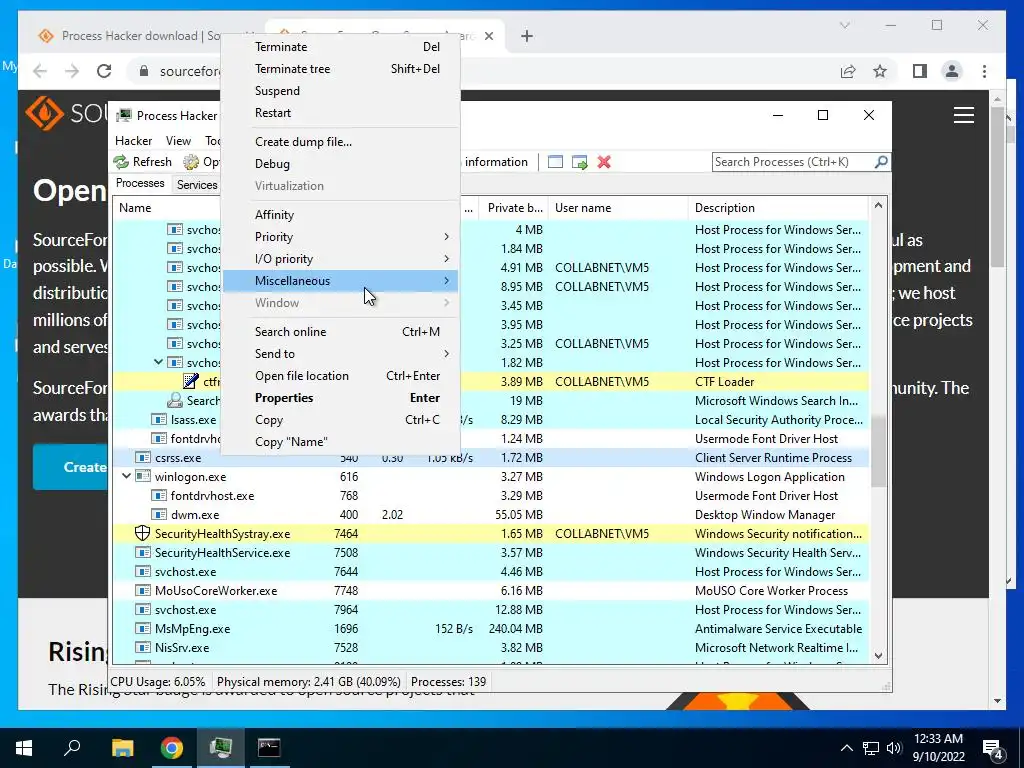Open File Explorer from taskbar
Image resolution: width=1024 pixels, height=768 pixels.
tap(122, 748)
